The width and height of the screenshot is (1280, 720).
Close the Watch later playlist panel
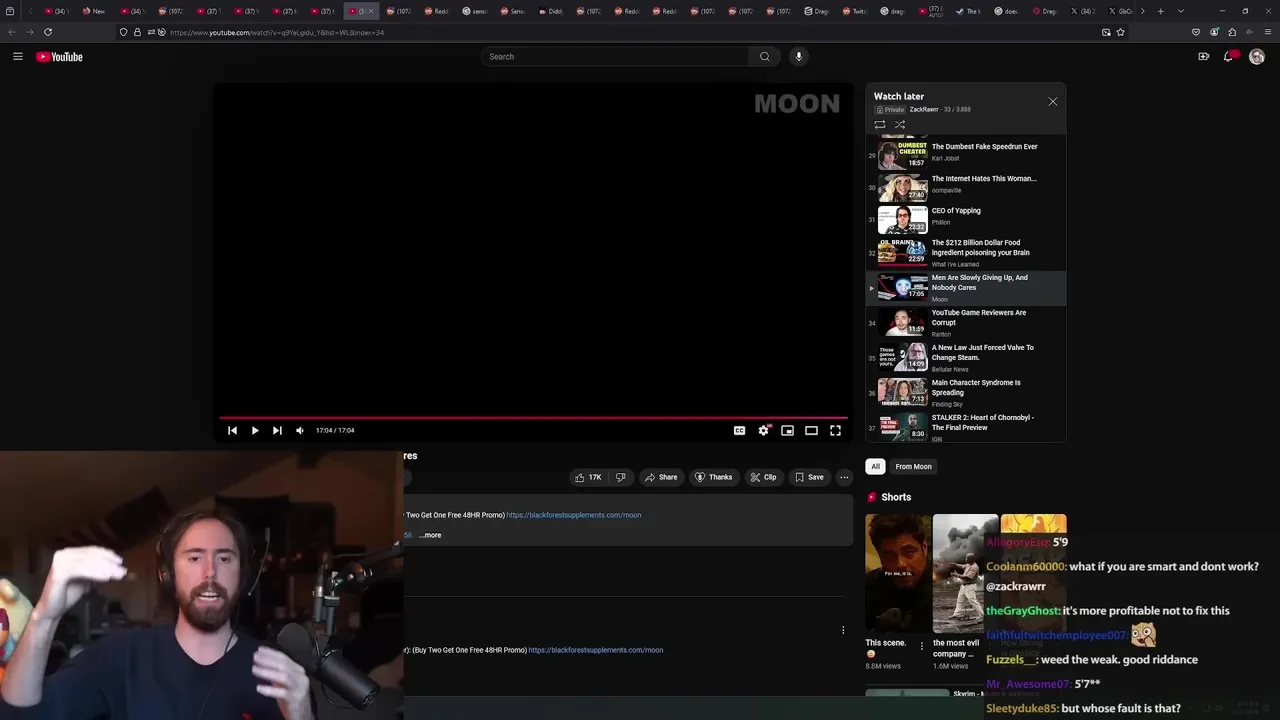click(1052, 102)
